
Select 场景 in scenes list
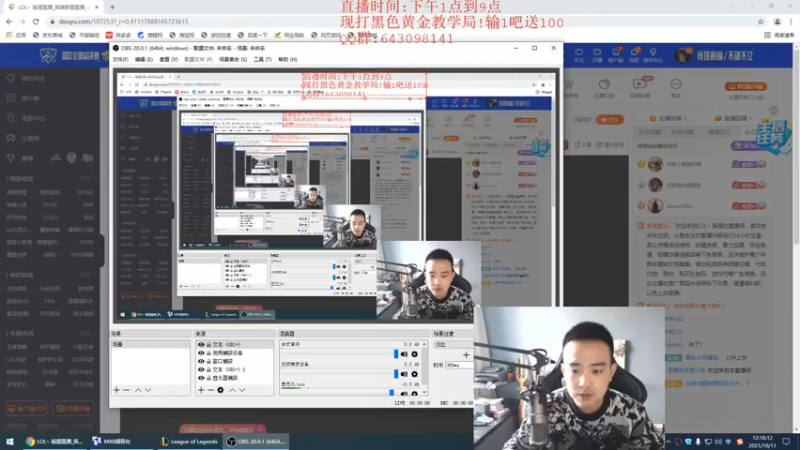coord(151,344)
